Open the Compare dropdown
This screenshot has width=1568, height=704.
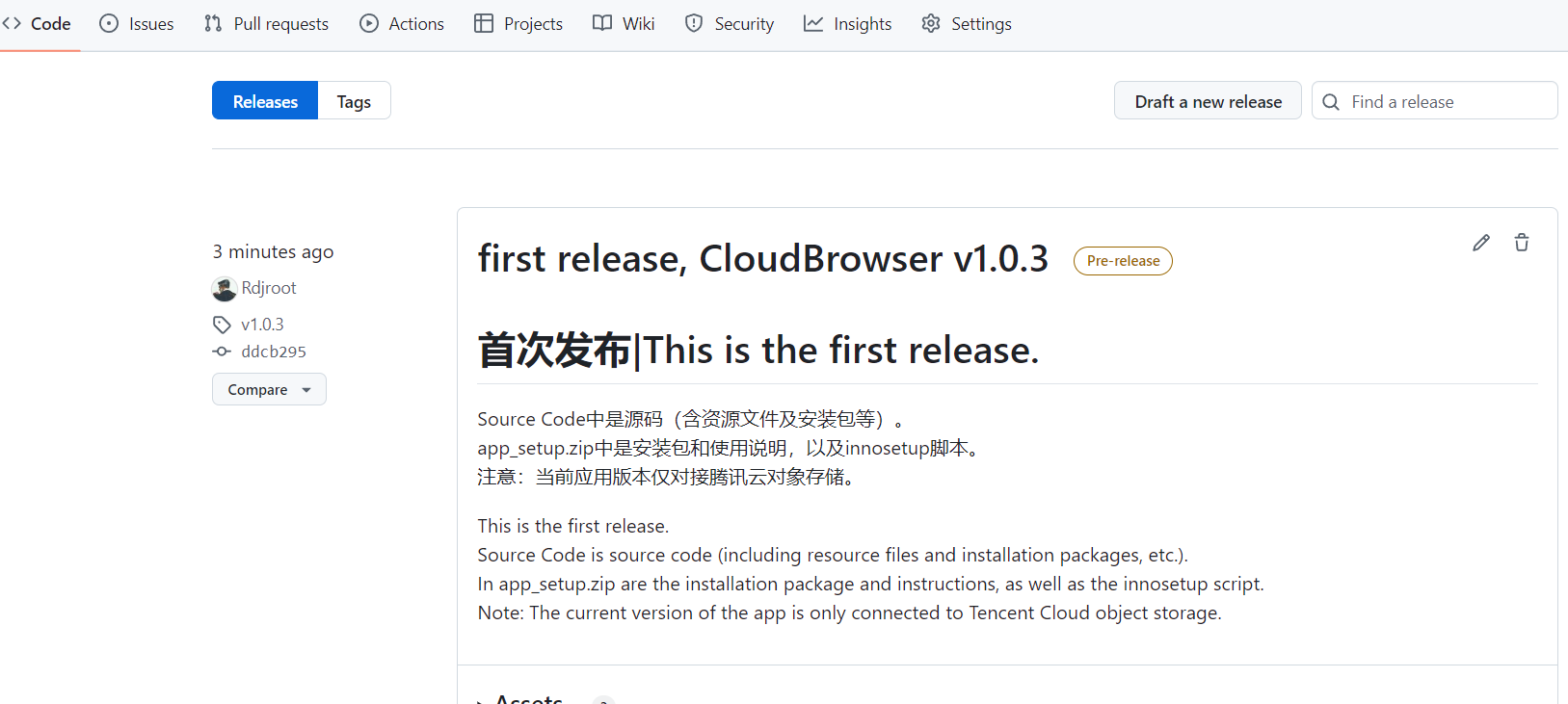269,389
